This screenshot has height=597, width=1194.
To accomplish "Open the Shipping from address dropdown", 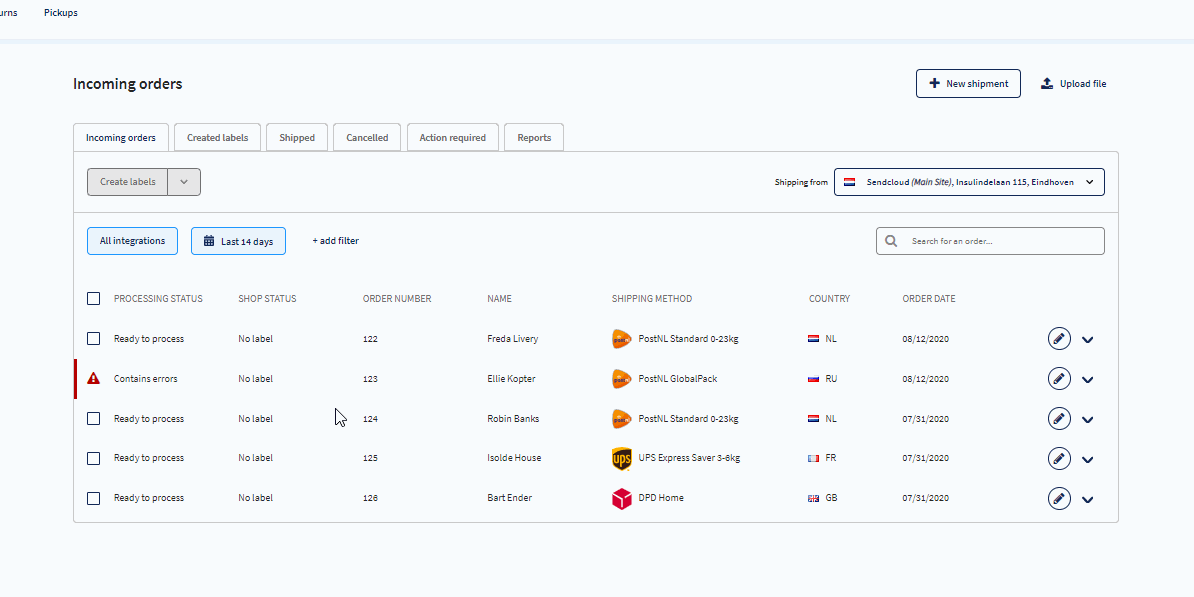I will [x=969, y=182].
